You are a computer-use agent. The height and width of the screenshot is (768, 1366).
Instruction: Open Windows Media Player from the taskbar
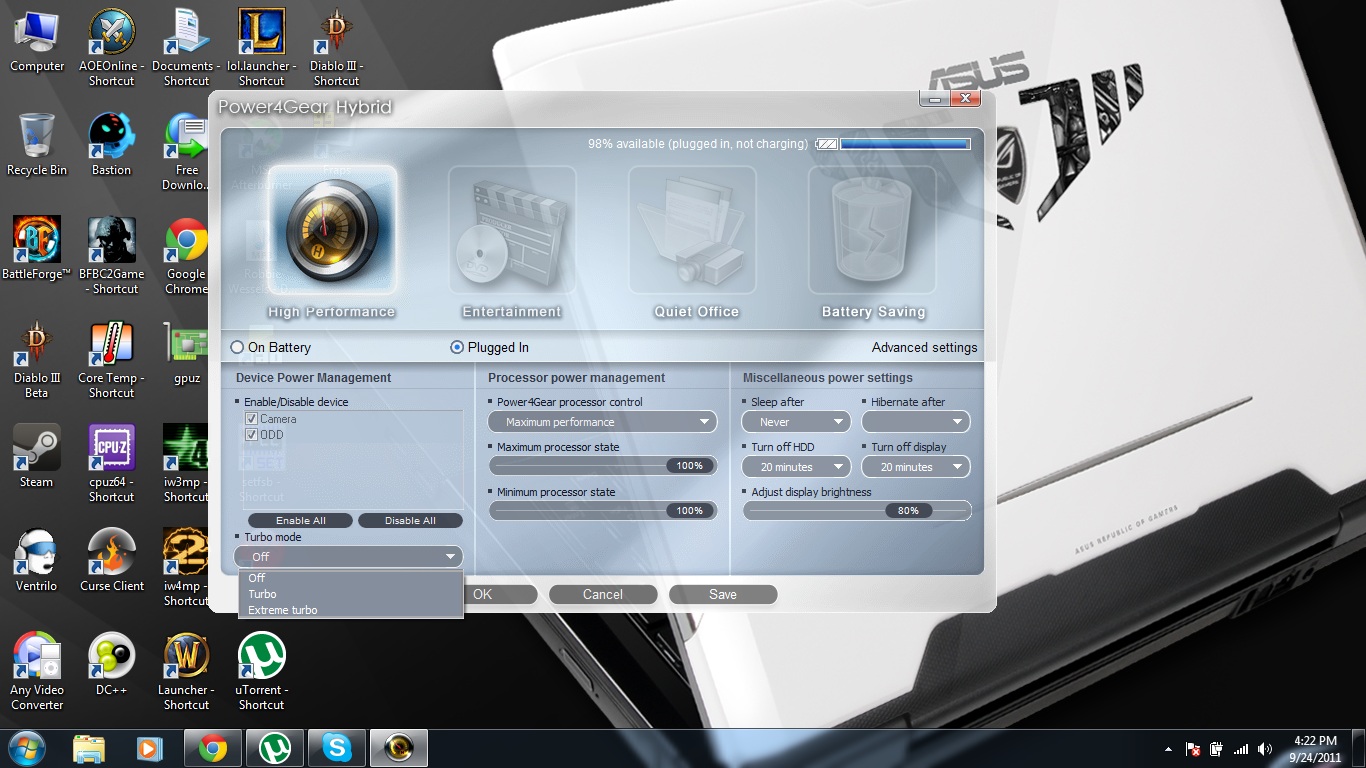149,748
